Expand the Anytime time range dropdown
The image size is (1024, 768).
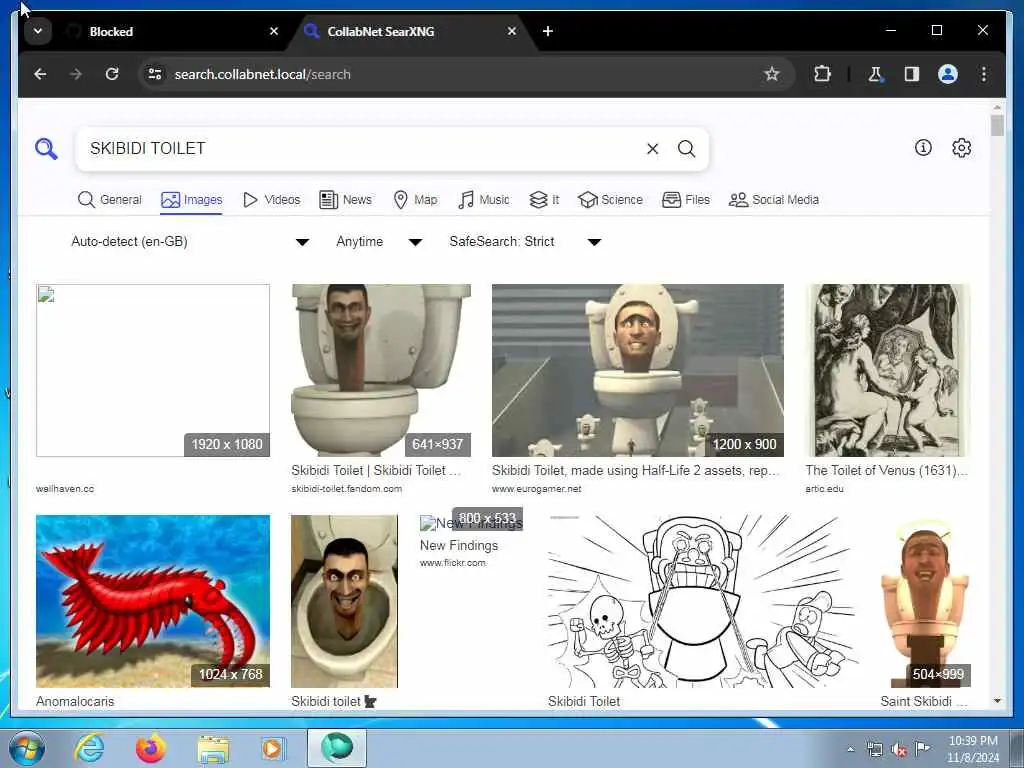click(379, 242)
